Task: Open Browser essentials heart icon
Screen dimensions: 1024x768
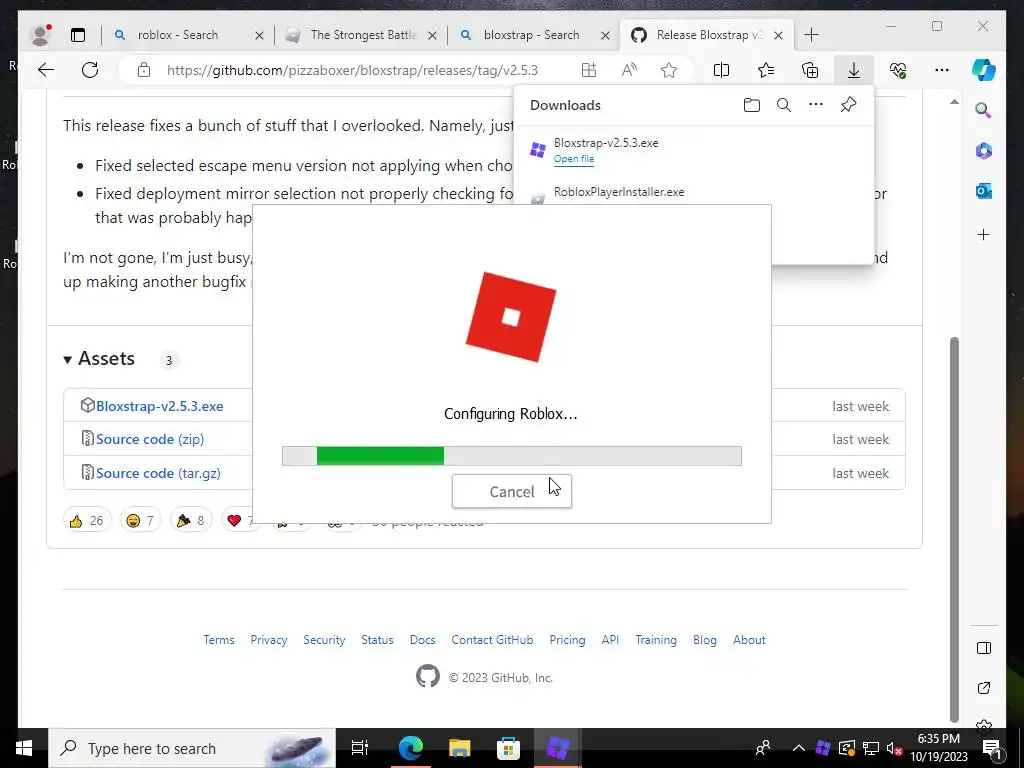Action: [898, 70]
